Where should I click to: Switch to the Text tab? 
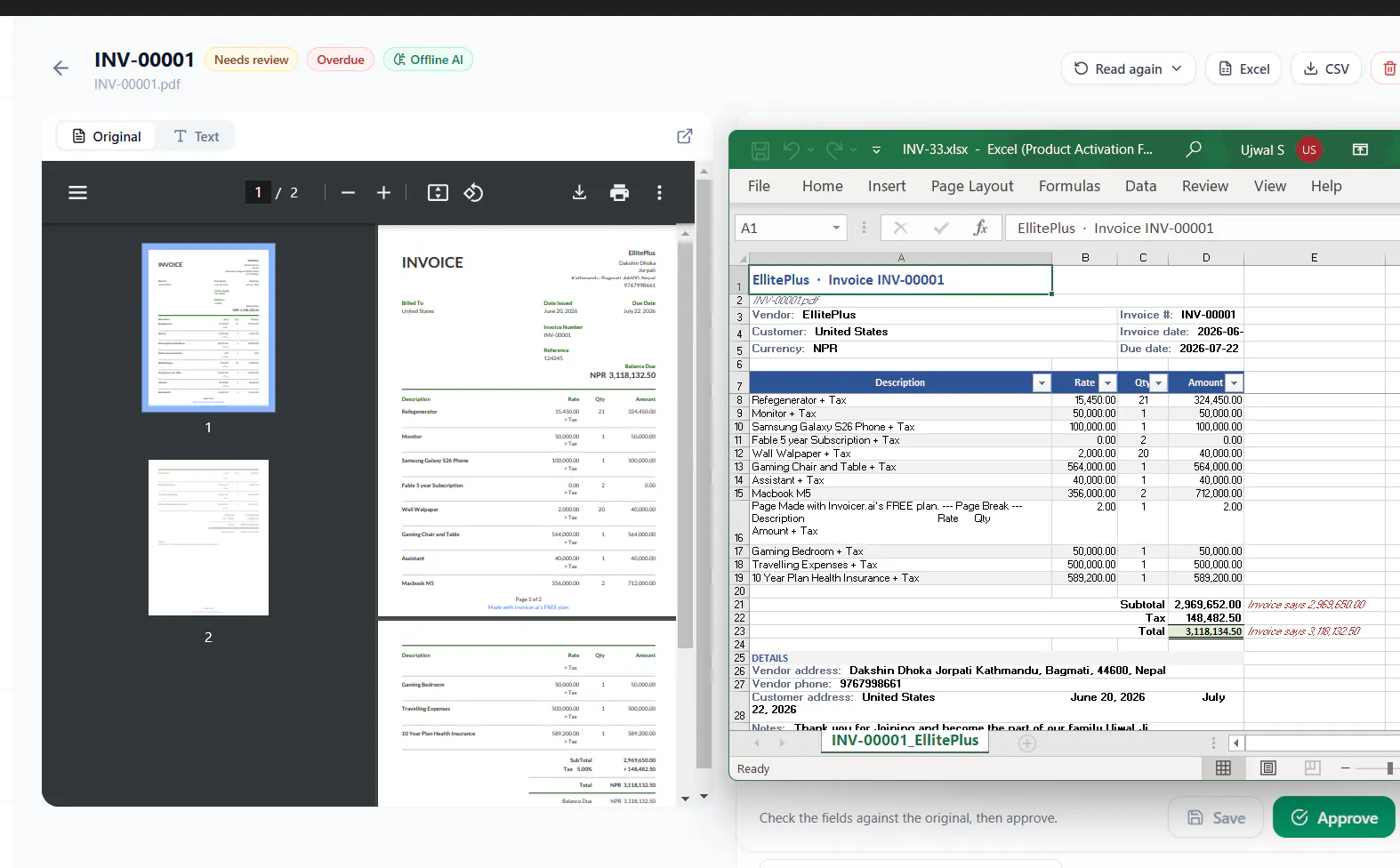[196, 136]
